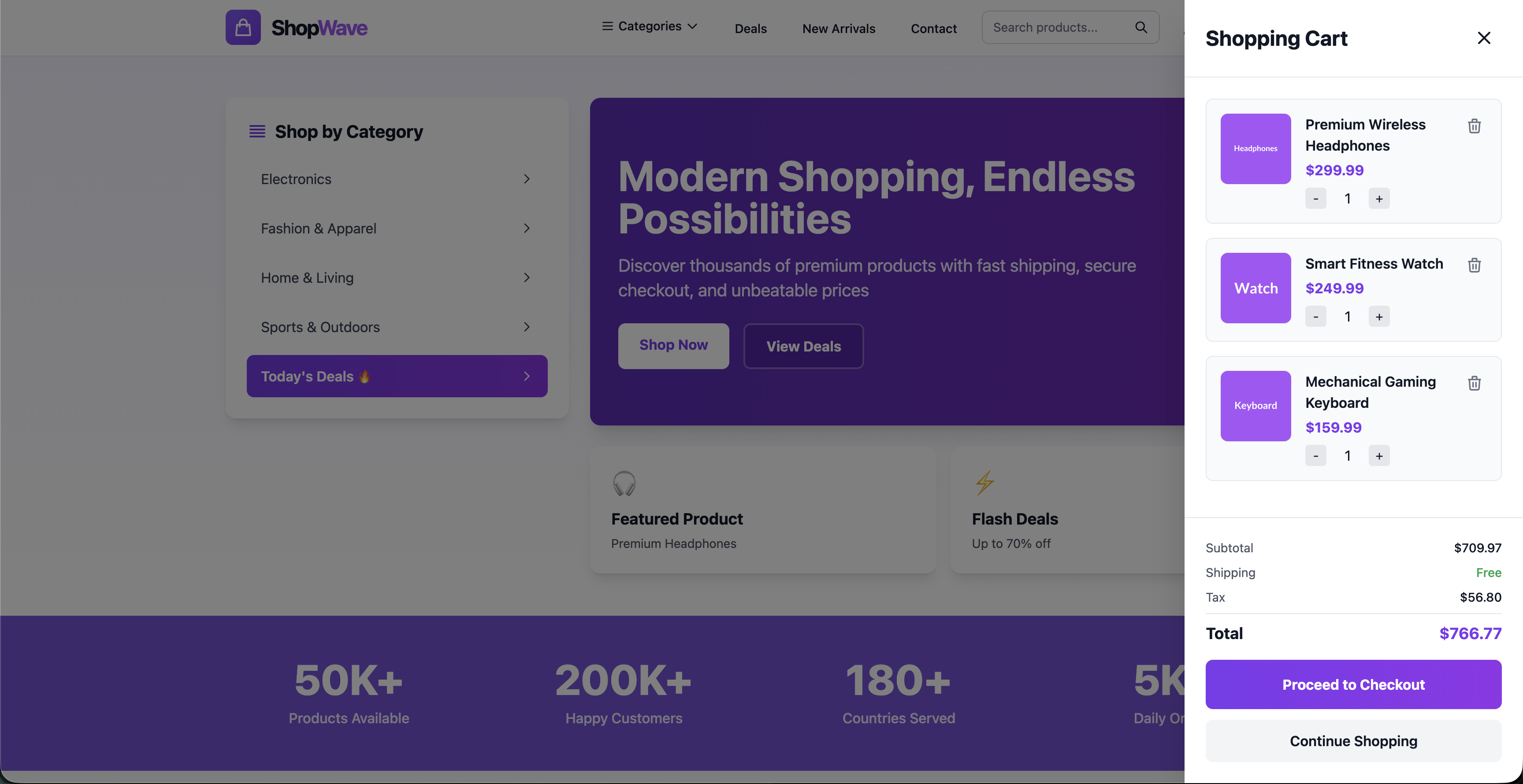Image resolution: width=1523 pixels, height=784 pixels.
Task: Decrease Smart Fitness Watch quantity
Action: coord(1315,316)
